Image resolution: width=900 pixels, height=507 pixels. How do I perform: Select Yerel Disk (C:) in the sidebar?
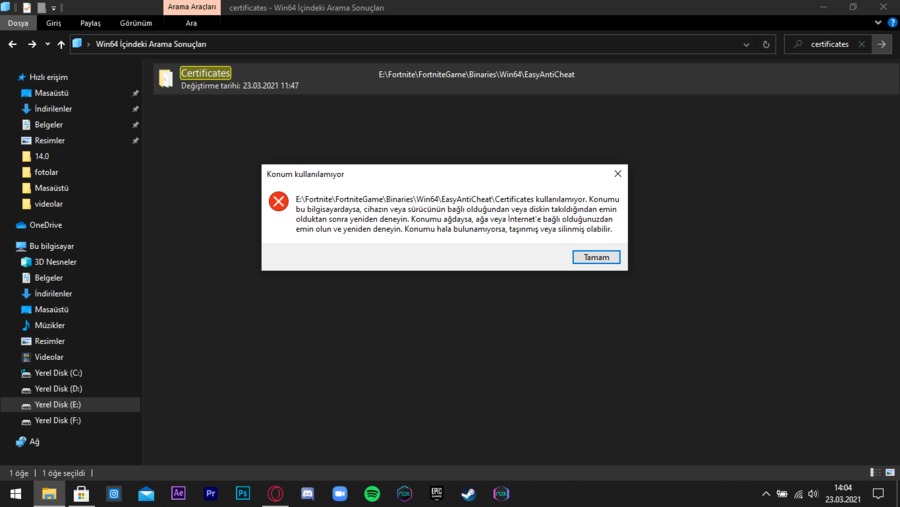click(58, 373)
